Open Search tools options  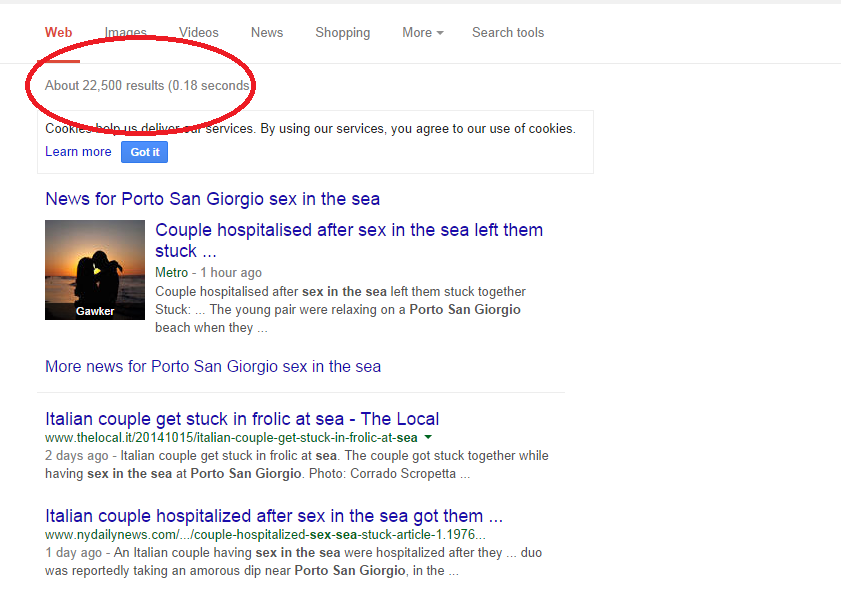(x=508, y=33)
